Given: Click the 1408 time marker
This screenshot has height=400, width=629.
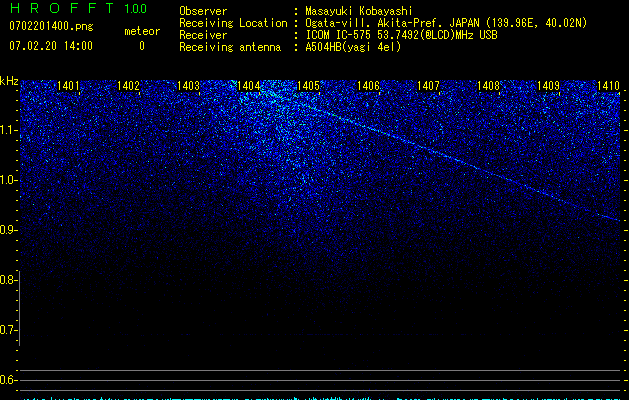Looking at the screenshot, I should (x=488, y=85).
